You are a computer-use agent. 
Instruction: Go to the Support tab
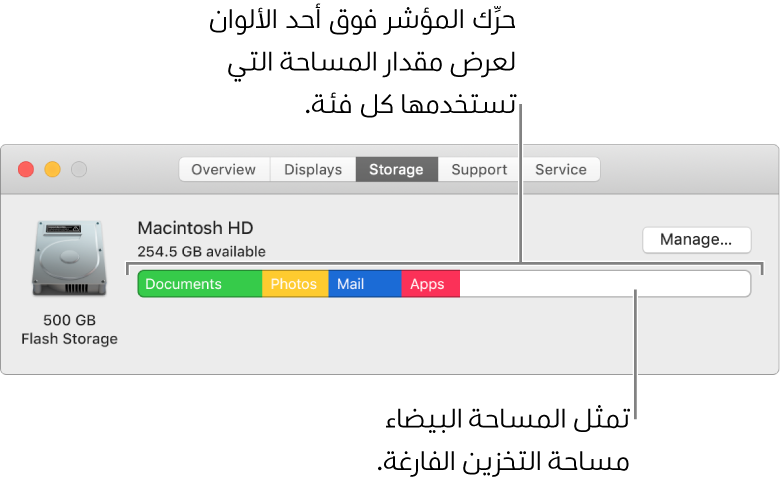click(479, 170)
